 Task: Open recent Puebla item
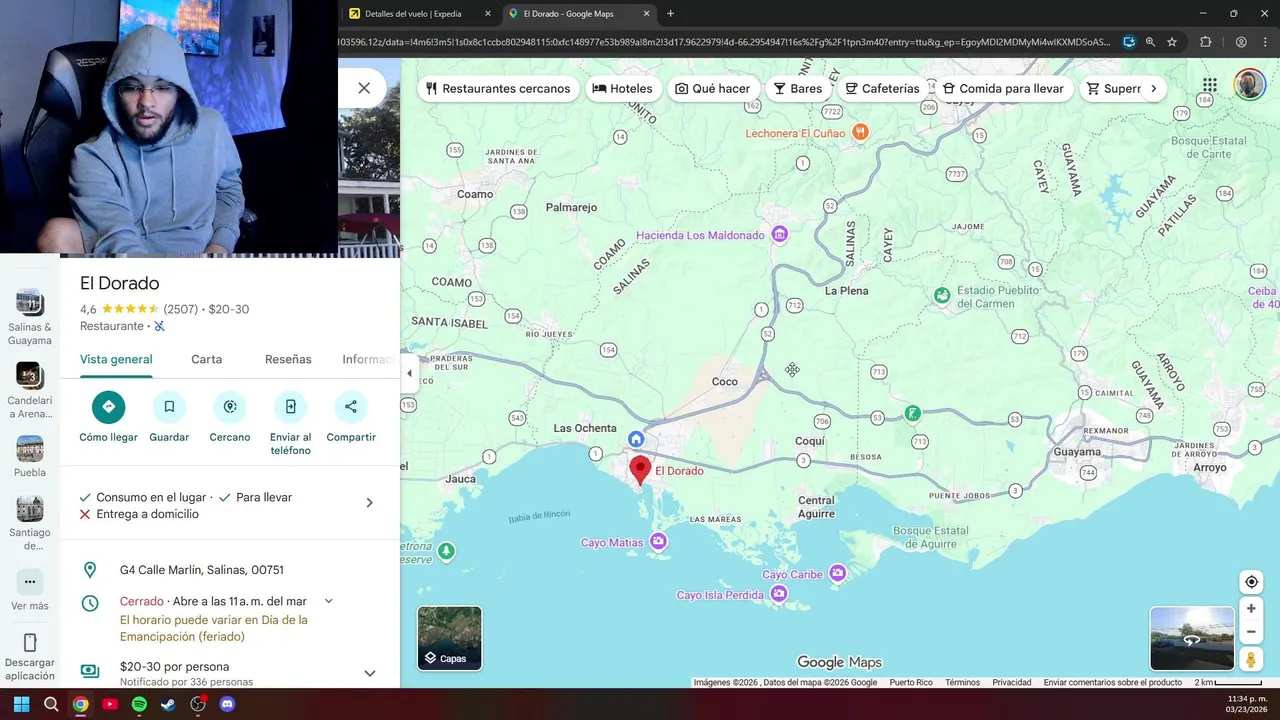click(30, 457)
